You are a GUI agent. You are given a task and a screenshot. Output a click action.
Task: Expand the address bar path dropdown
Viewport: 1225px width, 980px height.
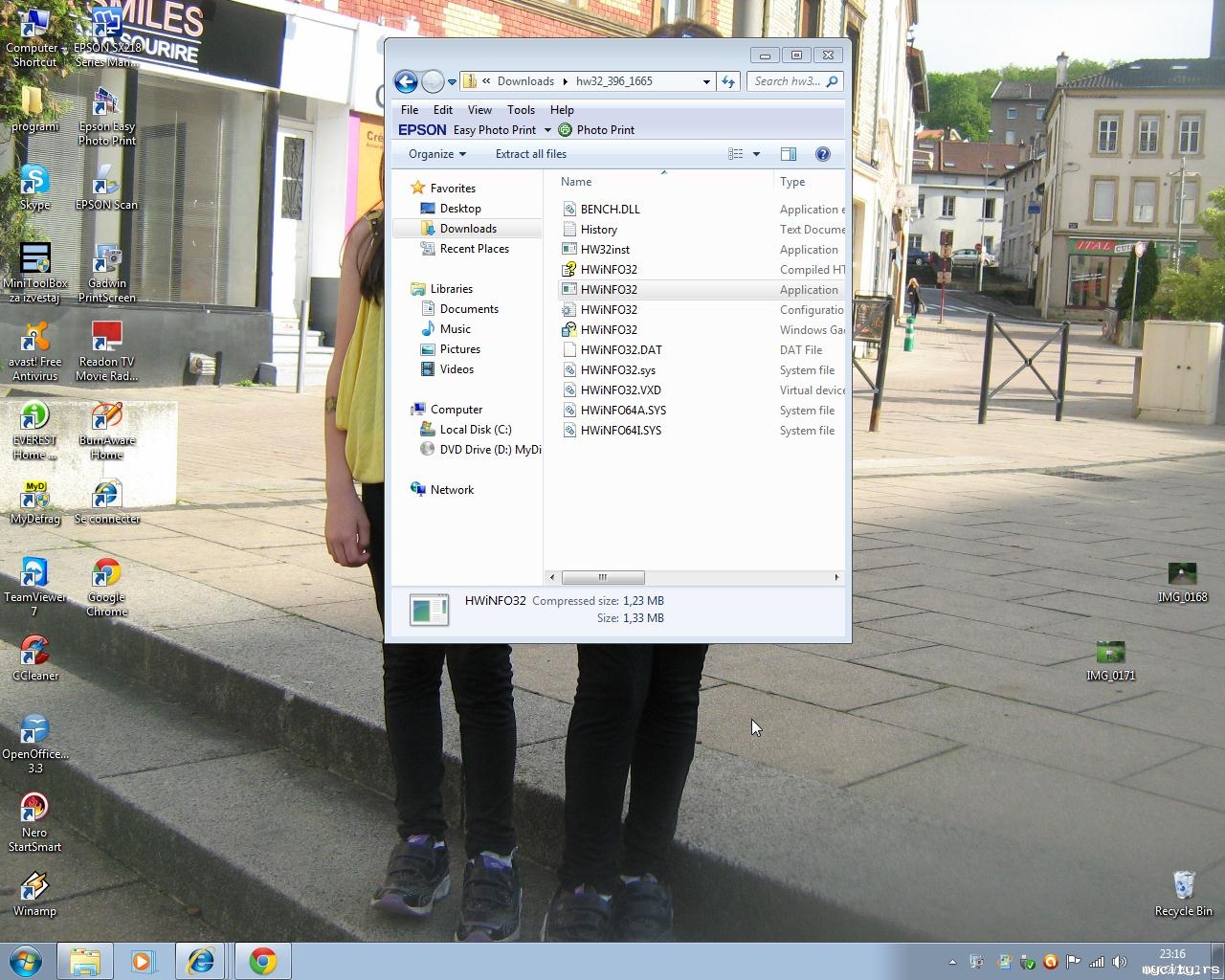pyautogui.click(x=706, y=81)
